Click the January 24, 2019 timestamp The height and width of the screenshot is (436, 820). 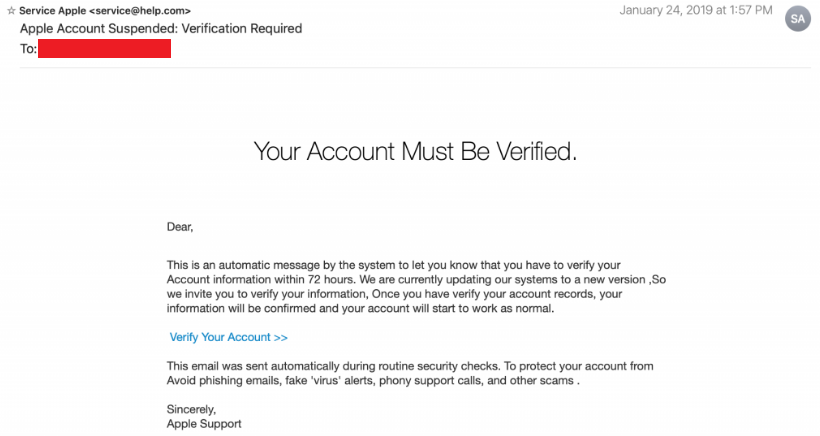click(x=696, y=10)
